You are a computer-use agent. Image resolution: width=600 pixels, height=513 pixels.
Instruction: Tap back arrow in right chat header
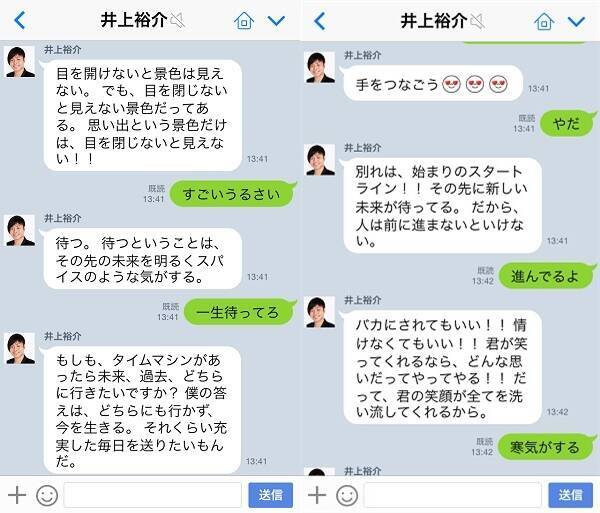coord(320,21)
